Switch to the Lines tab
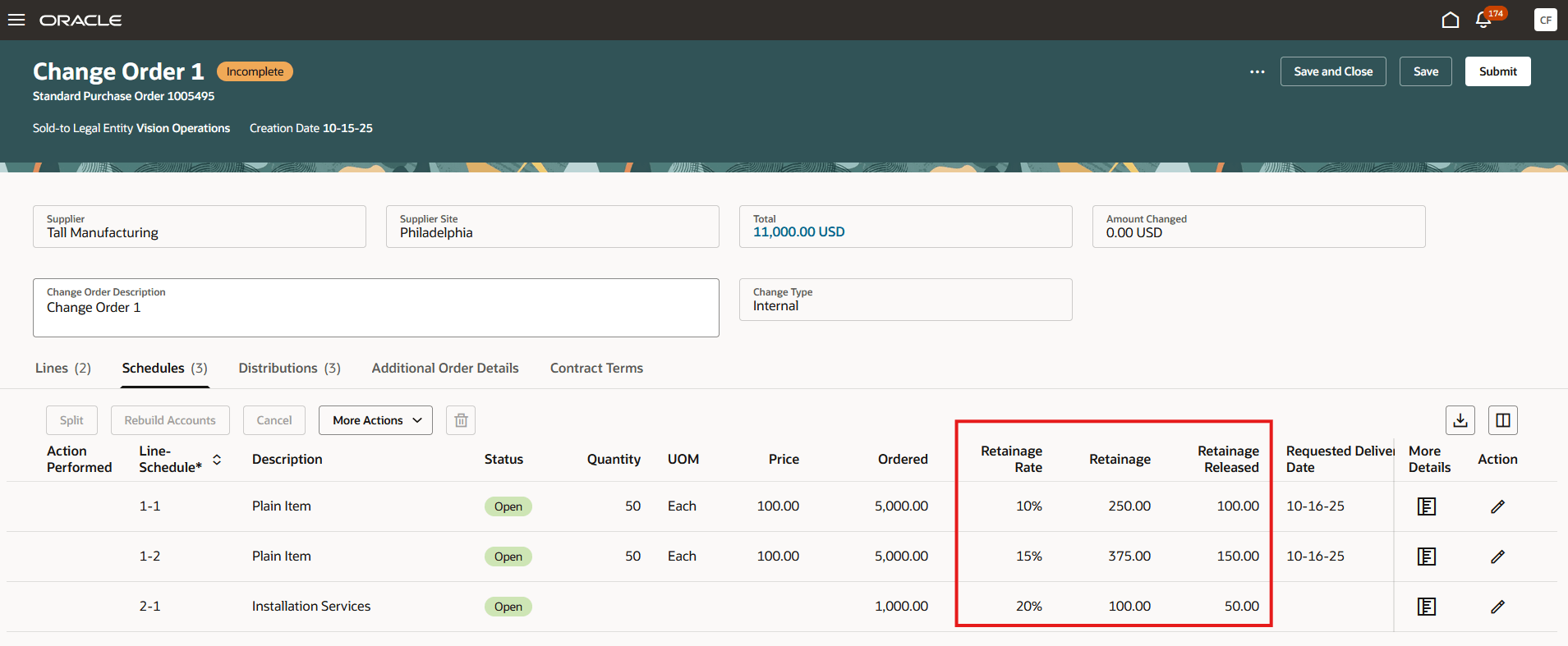This screenshot has width=1568, height=646. [63, 368]
